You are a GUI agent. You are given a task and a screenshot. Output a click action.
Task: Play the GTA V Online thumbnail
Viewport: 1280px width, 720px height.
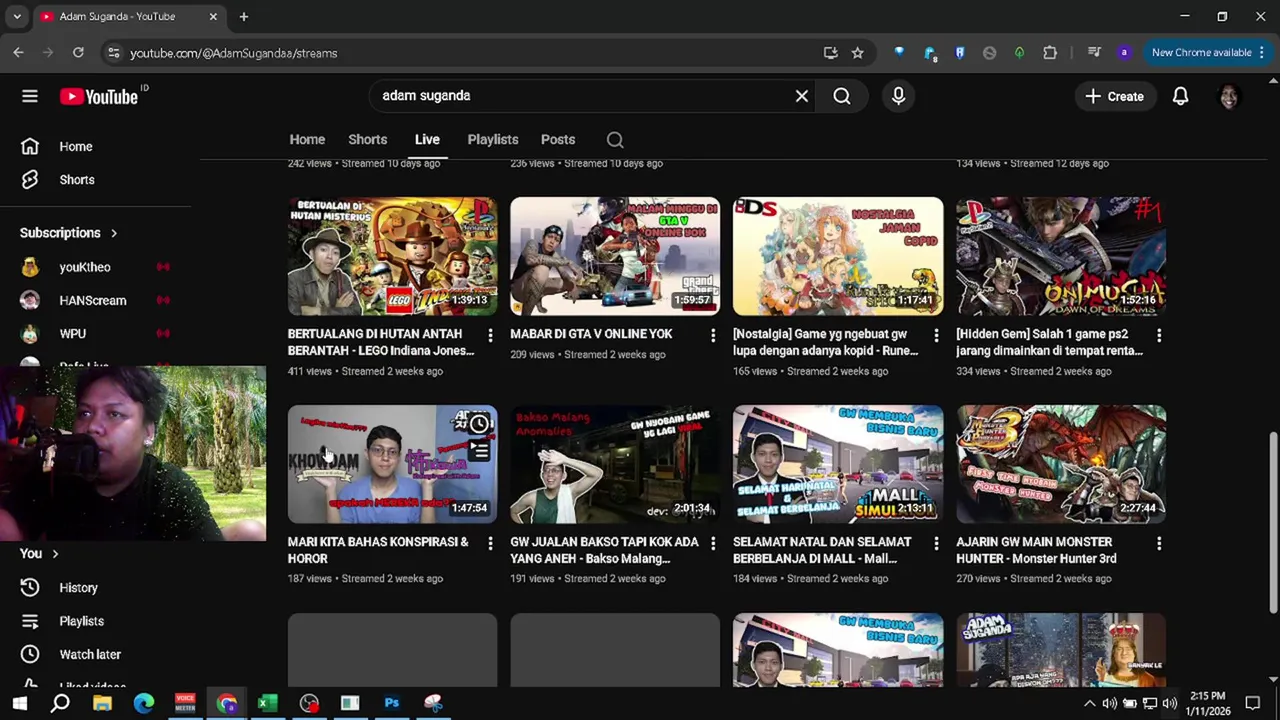point(615,256)
